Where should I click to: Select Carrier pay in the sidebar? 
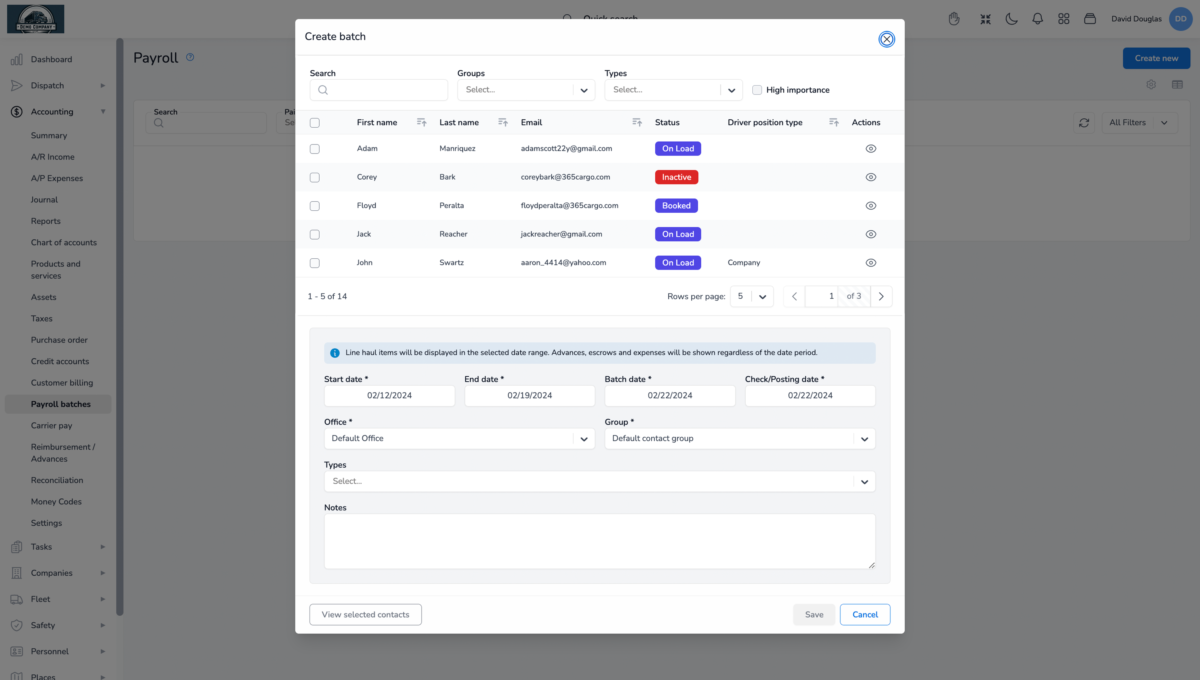(x=51, y=426)
